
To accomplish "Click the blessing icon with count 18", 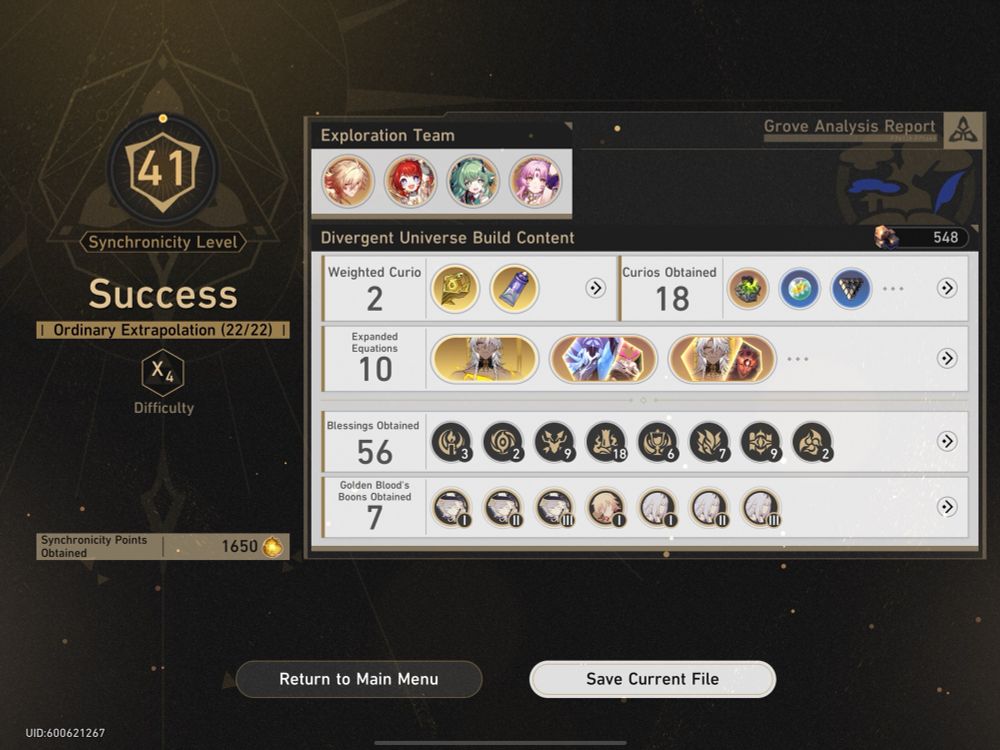I will (x=607, y=441).
